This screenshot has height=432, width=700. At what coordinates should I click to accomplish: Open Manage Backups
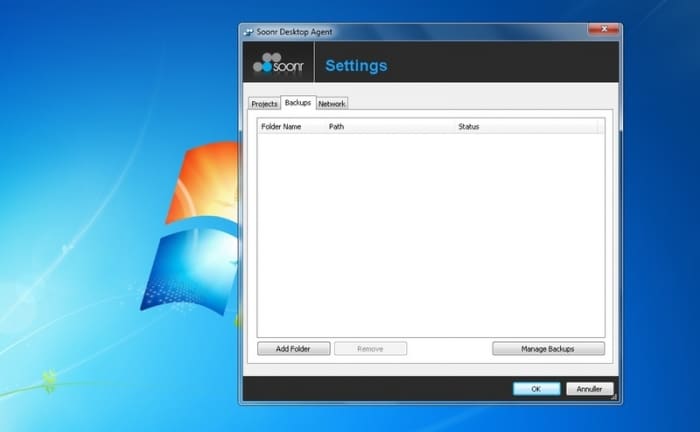(x=548, y=349)
